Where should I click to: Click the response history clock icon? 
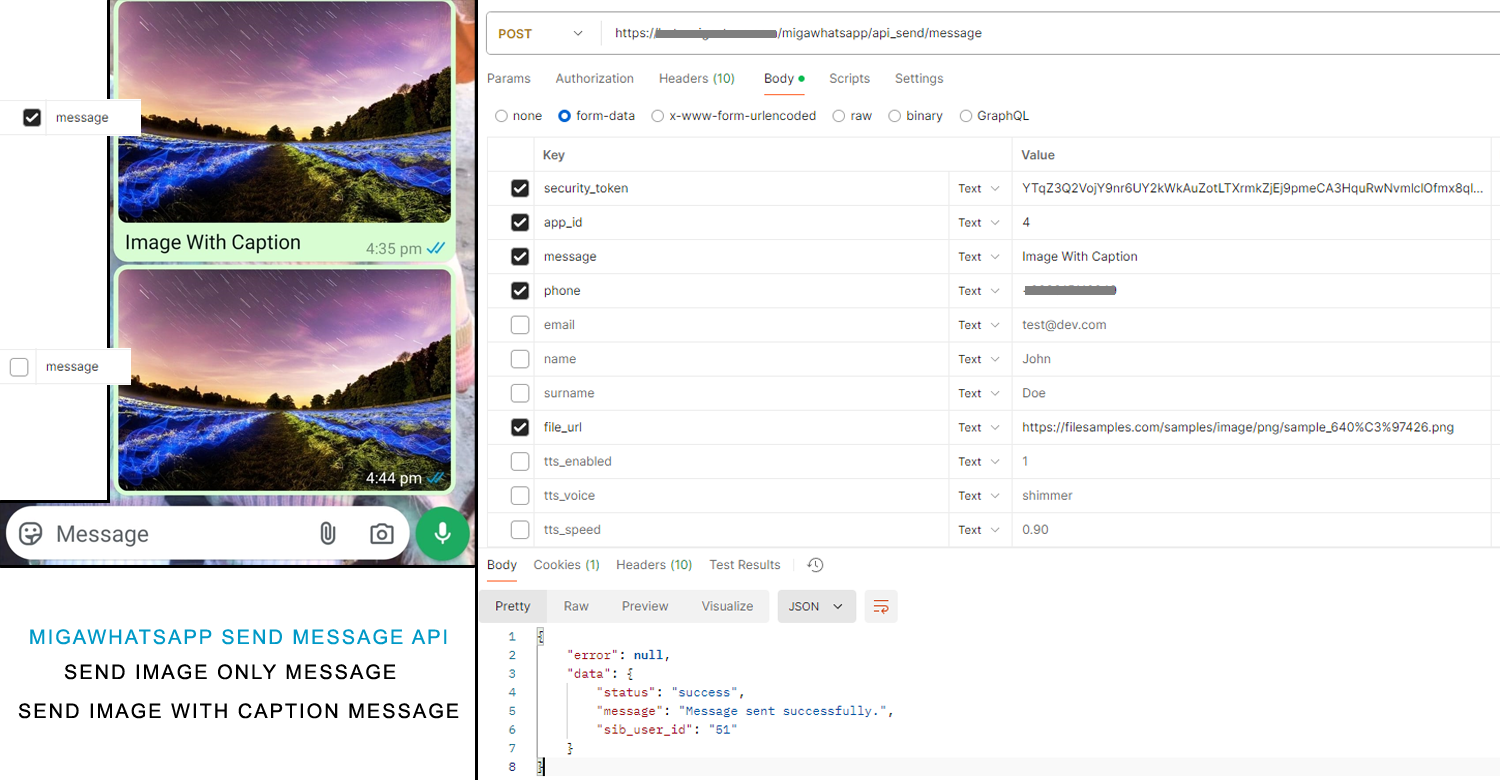pyautogui.click(x=815, y=565)
